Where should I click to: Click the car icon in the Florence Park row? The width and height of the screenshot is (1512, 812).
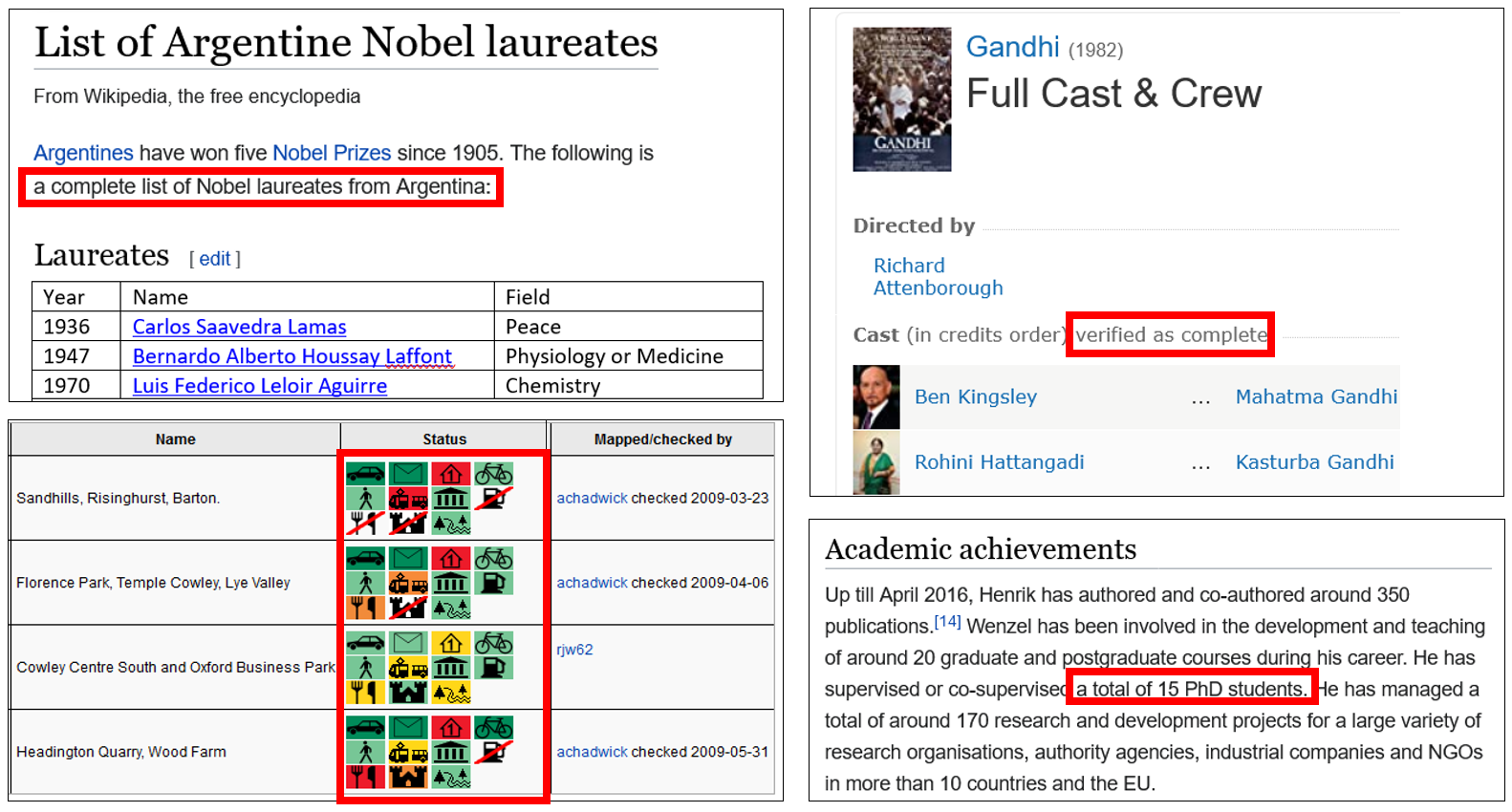point(366,558)
